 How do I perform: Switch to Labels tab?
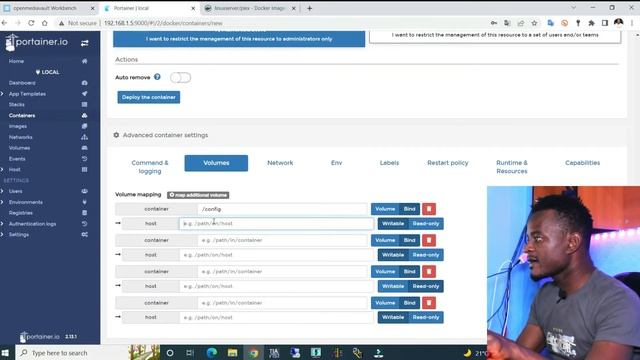coord(389,163)
